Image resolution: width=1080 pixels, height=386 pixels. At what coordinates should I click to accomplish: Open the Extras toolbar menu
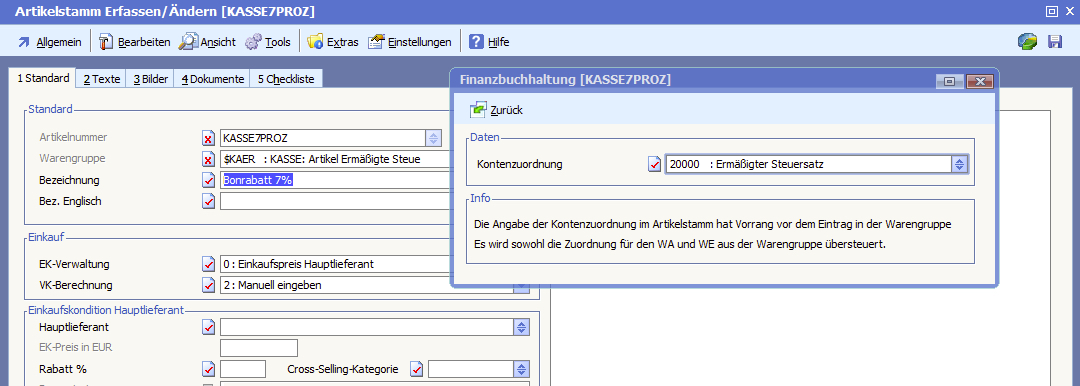[333, 42]
